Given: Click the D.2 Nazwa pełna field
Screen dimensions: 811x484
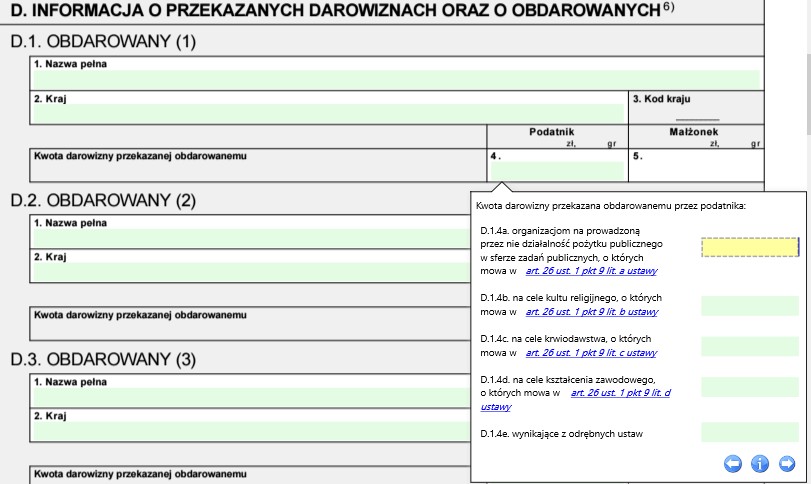Looking at the screenshot, I should click(250, 238).
